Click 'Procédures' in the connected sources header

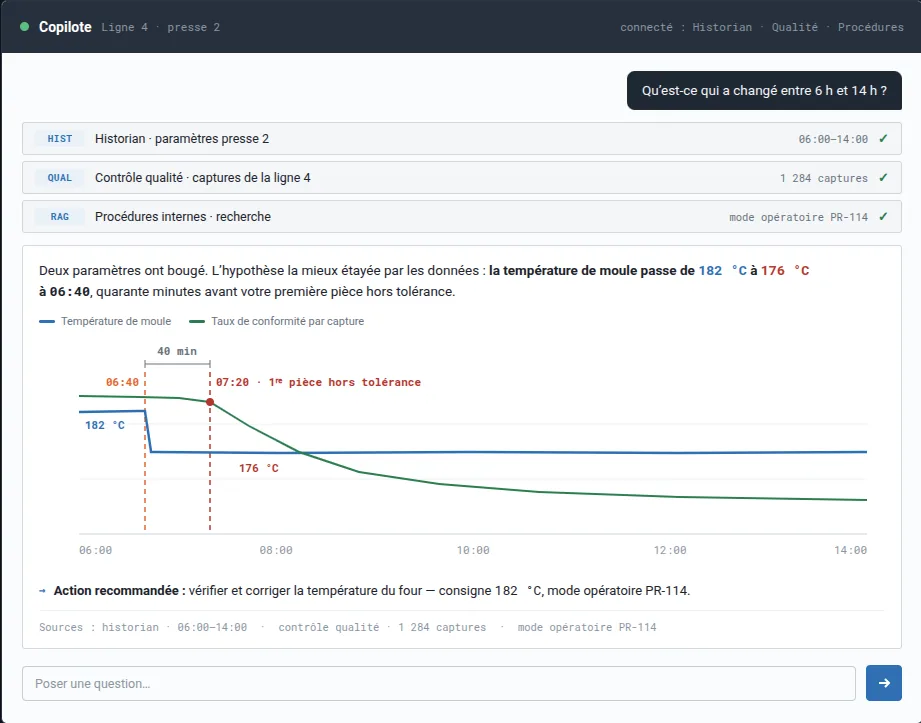pos(870,27)
